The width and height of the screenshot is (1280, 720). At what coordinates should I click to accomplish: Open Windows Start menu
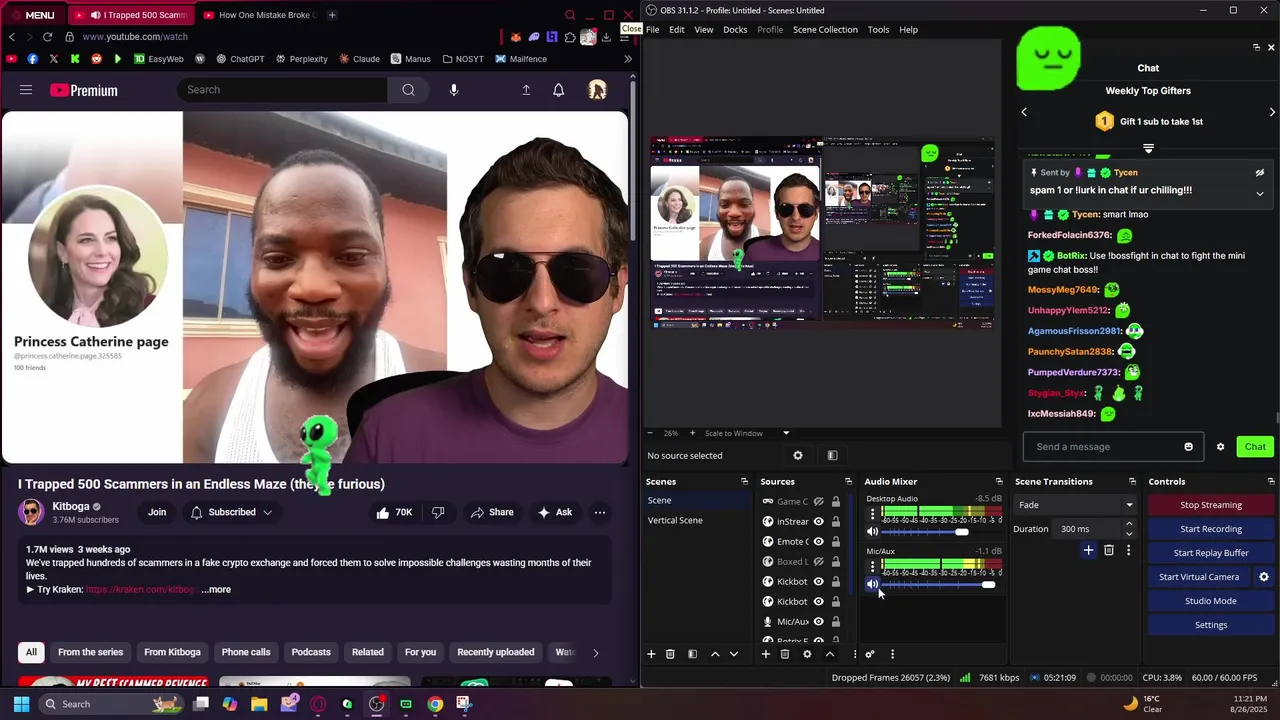coord(21,704)
